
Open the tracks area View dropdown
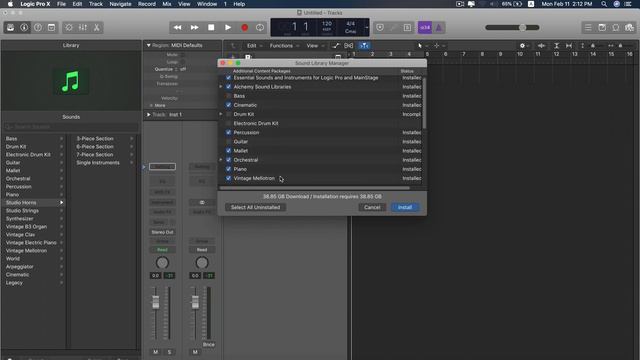315,46
